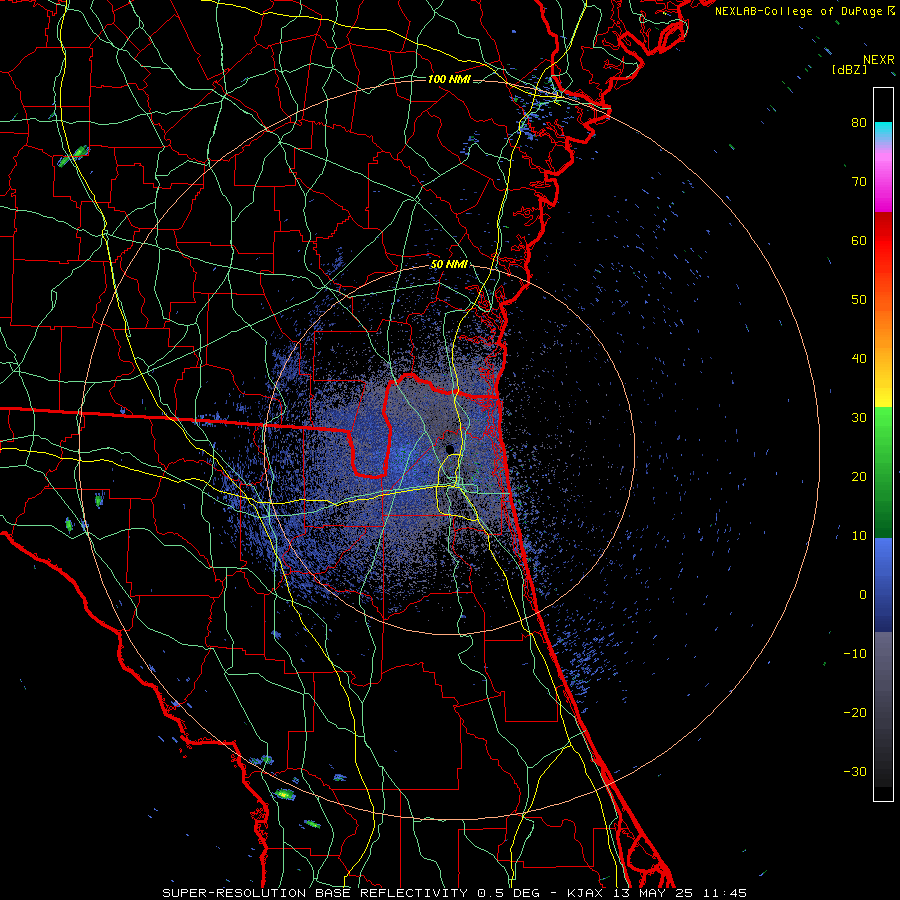This screenshot has height=900, width=900.
Task: Click the -10 value on the dBZ scale
Action: [x=855, y=654]
